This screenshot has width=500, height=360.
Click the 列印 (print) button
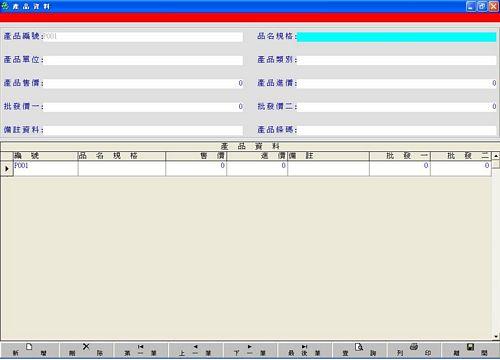tap(414, 350)
